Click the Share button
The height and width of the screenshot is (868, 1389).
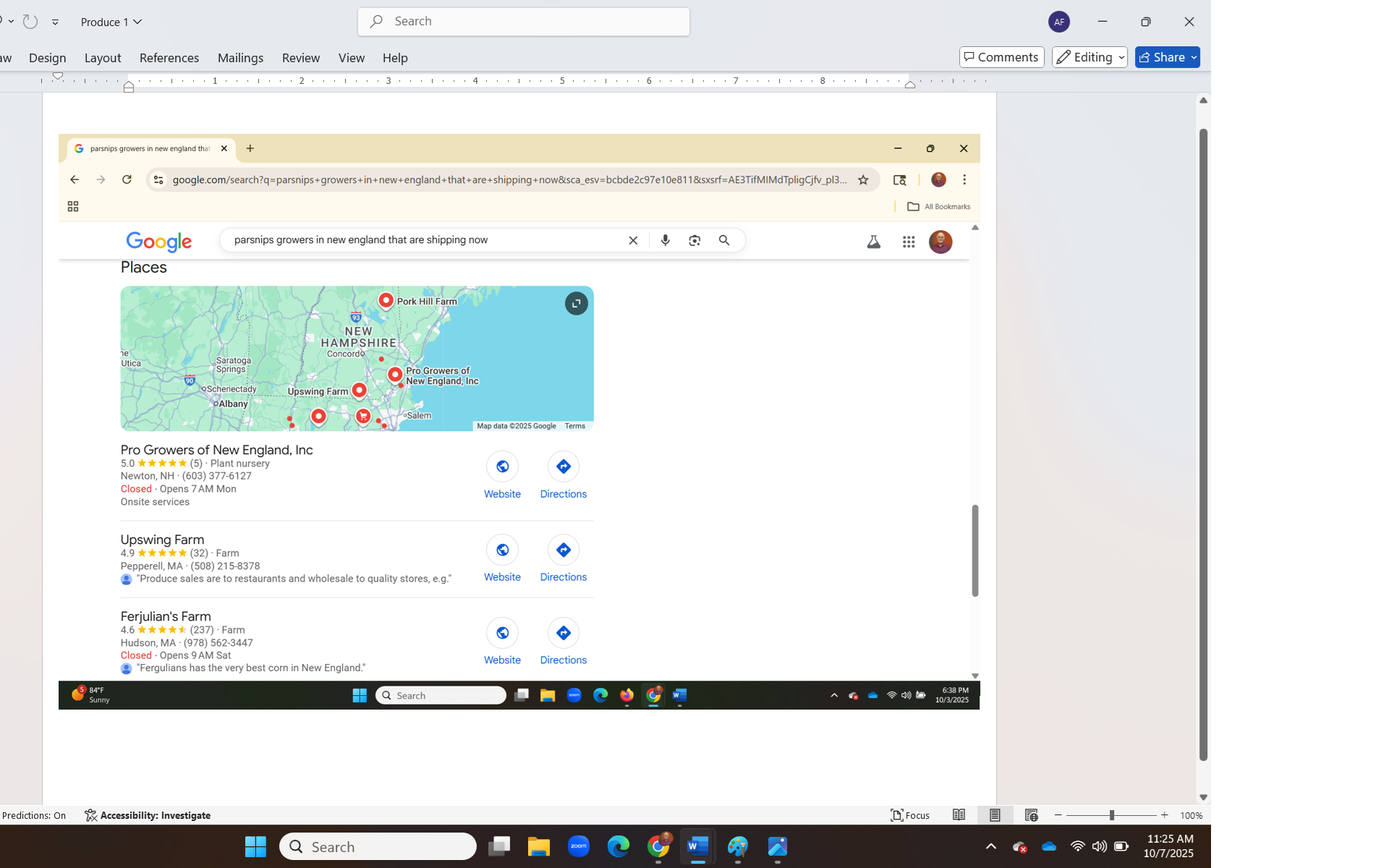1167,57
